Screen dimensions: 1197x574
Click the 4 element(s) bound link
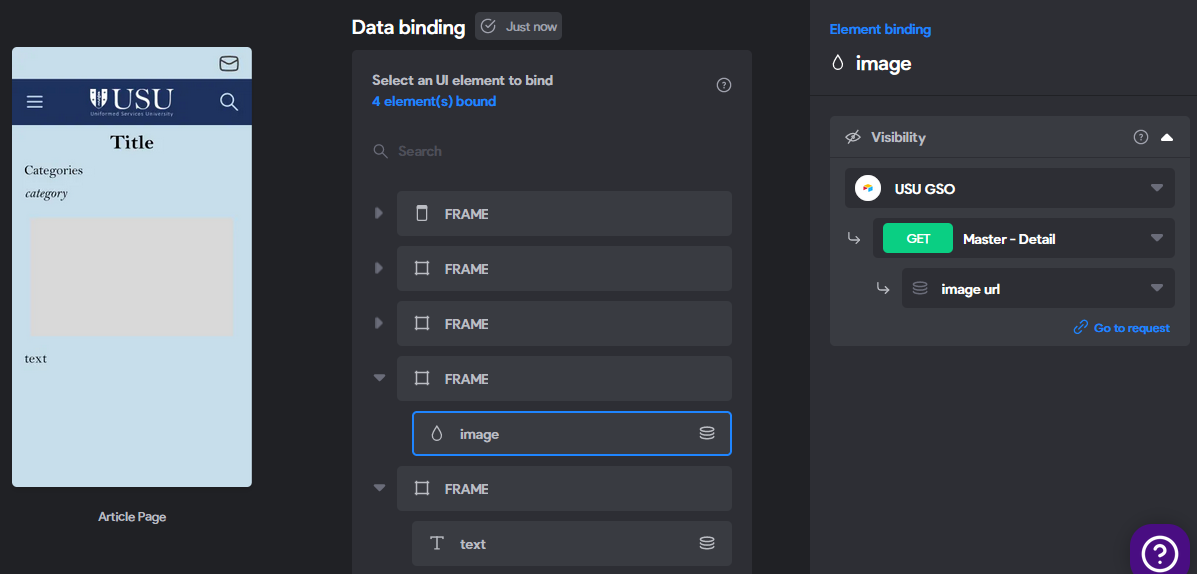coord(434,101)
